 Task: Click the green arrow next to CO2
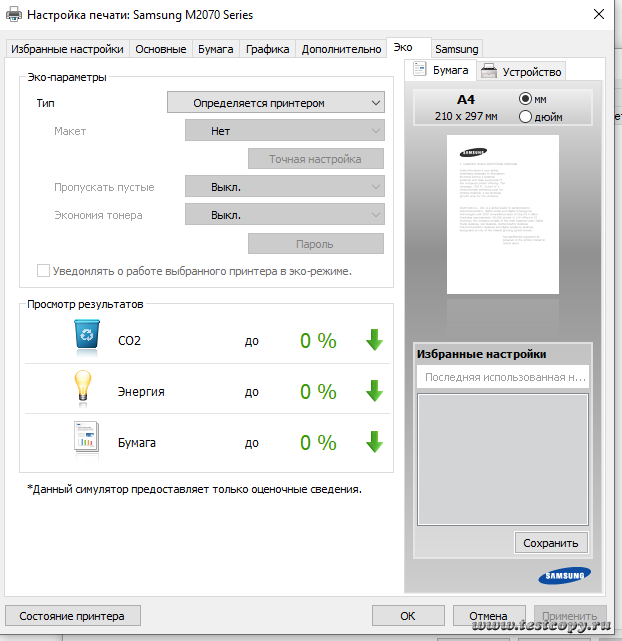[x=374, y=340]
